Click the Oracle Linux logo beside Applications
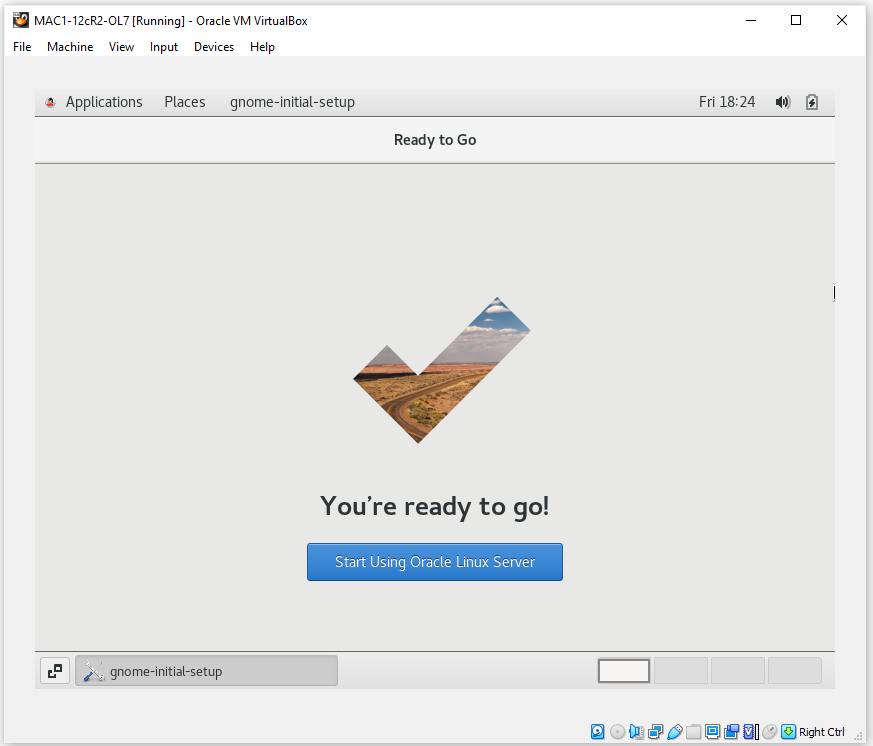 click(x=50, y=102)
